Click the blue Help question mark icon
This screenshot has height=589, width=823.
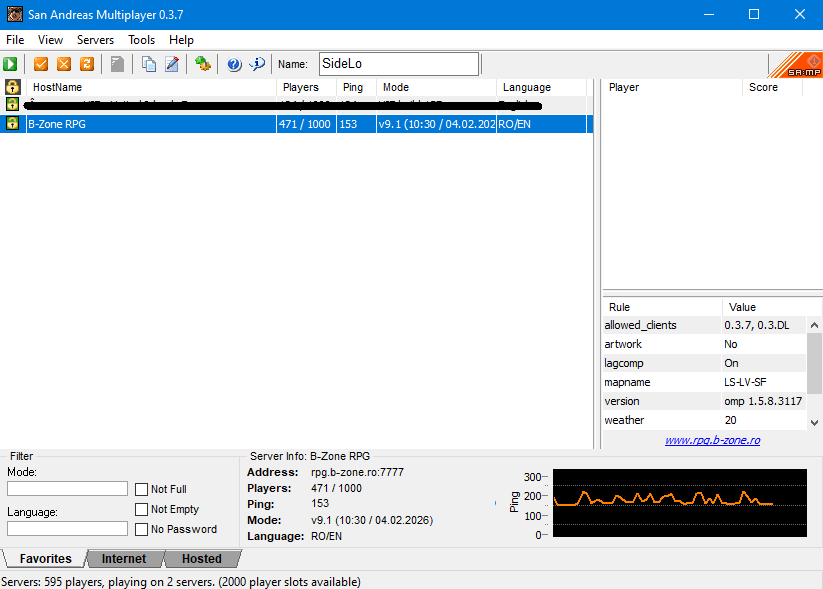(x=234, y=64)
